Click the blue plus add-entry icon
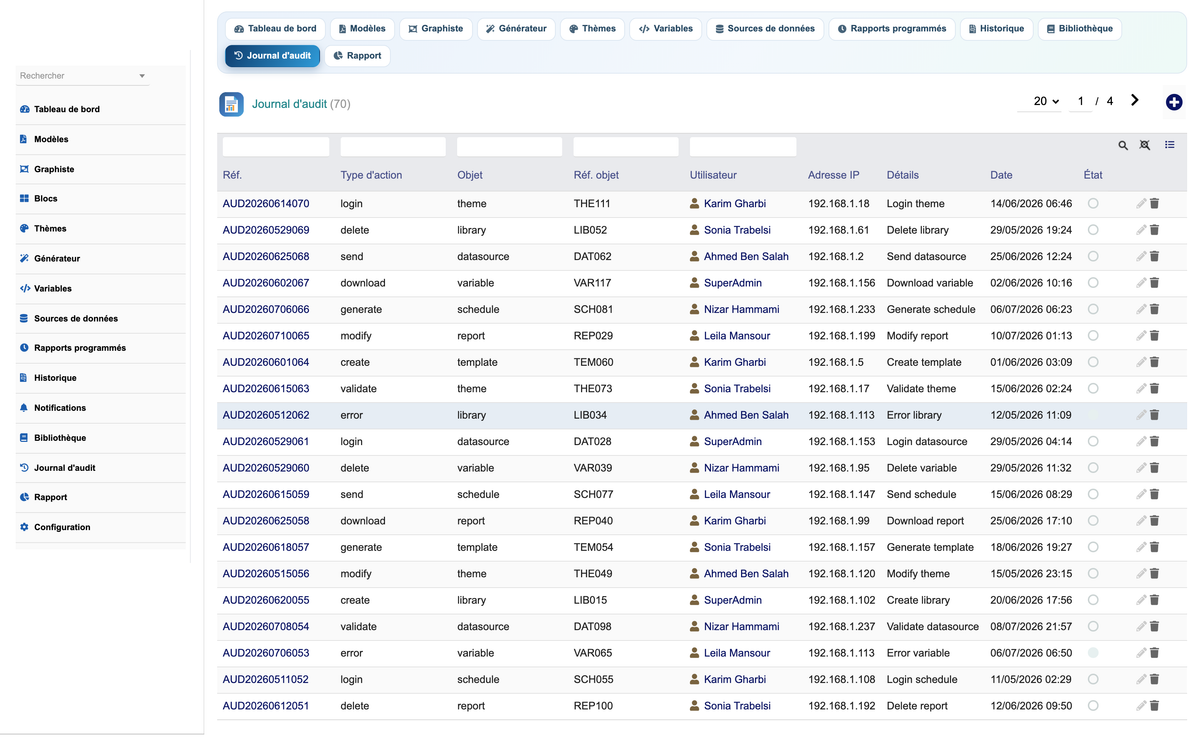This screenshot has height=743, width=1200. pyautogui.click(x=1174, y=102)
